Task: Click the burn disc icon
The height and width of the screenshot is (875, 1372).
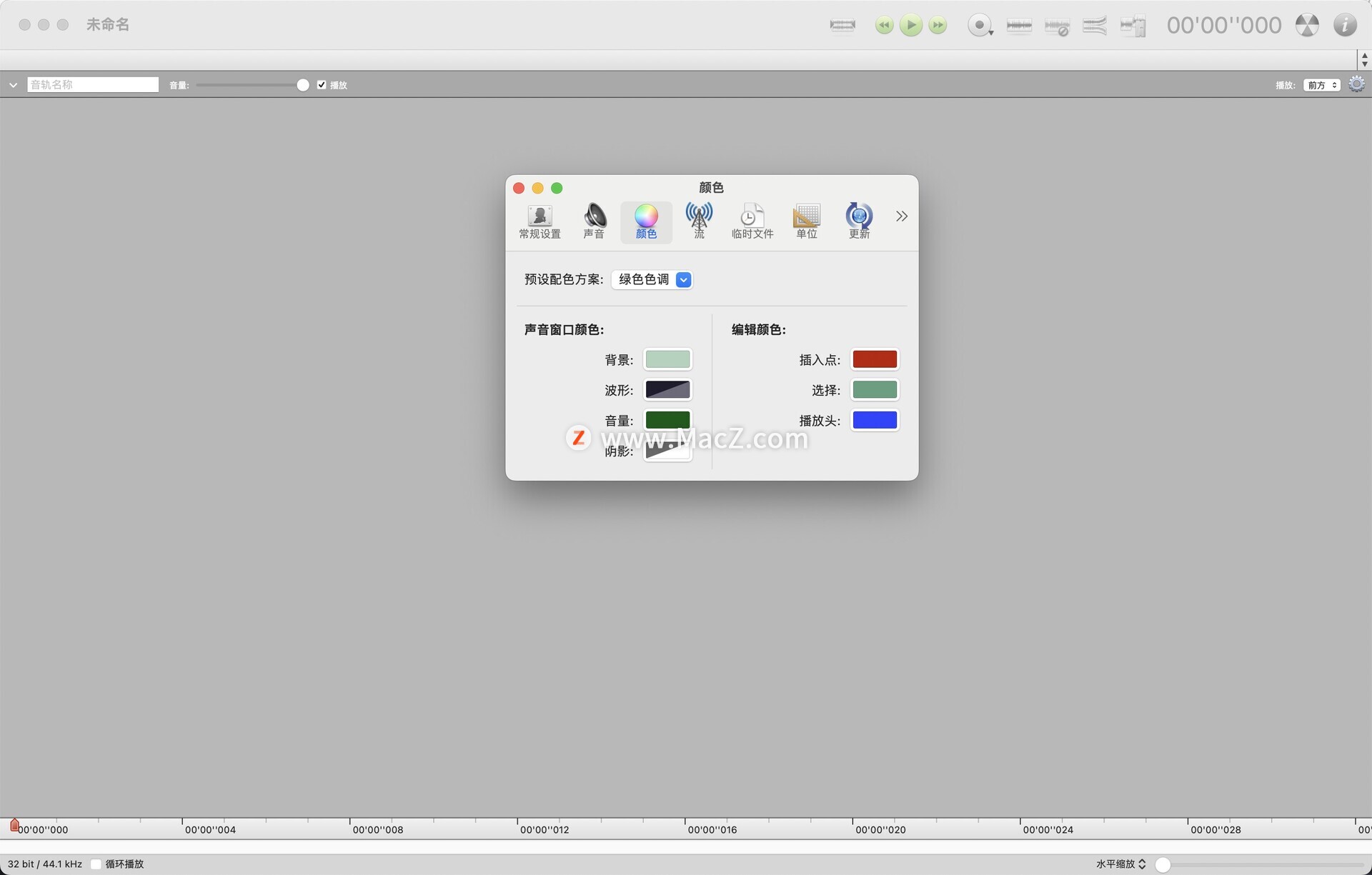Action: coord(1307,25)
